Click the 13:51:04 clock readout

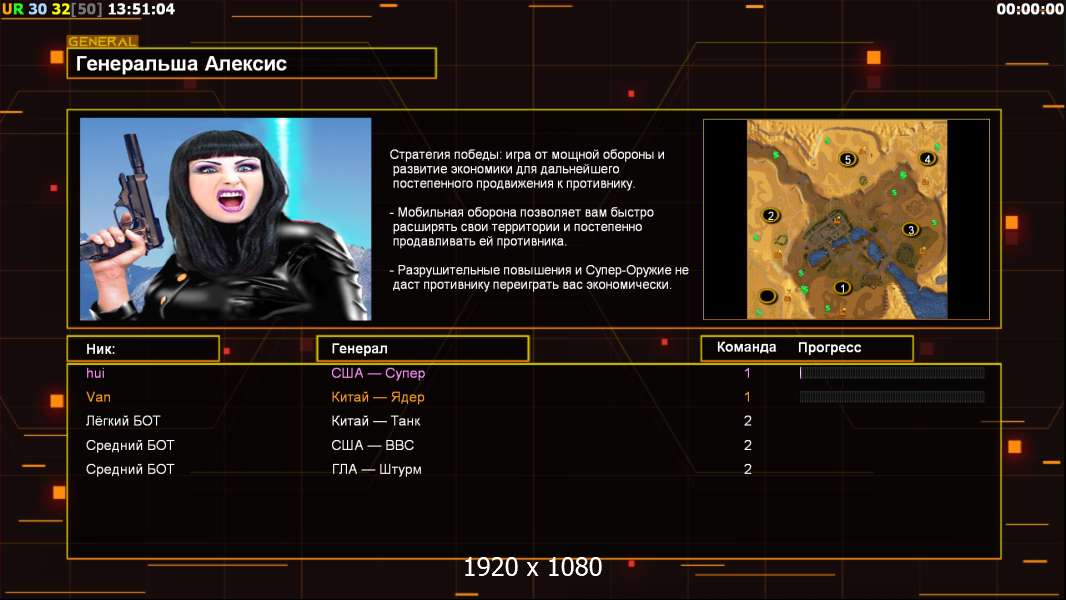[x=141, y=9]
